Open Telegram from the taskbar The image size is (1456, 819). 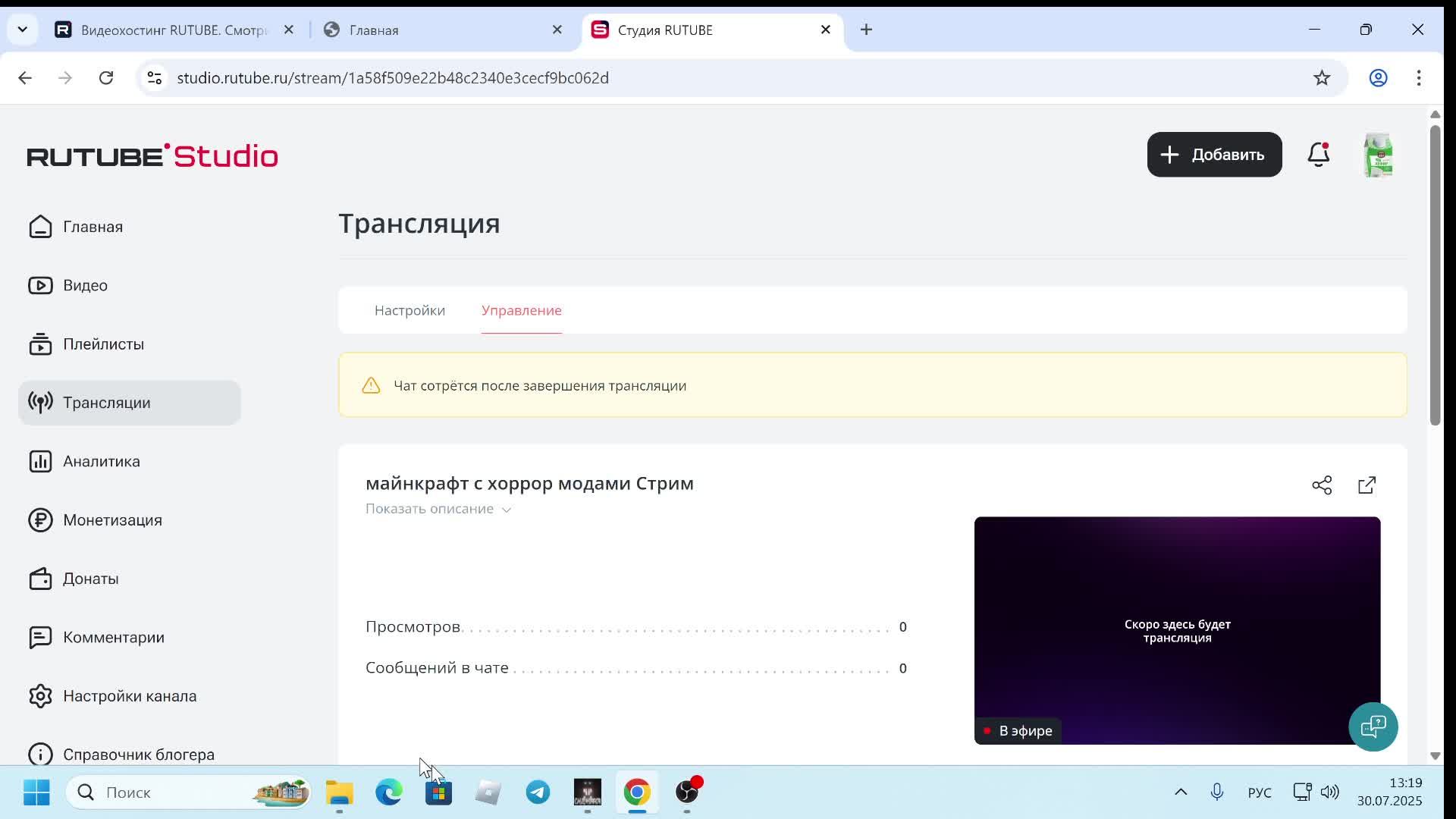click(538, 792)
